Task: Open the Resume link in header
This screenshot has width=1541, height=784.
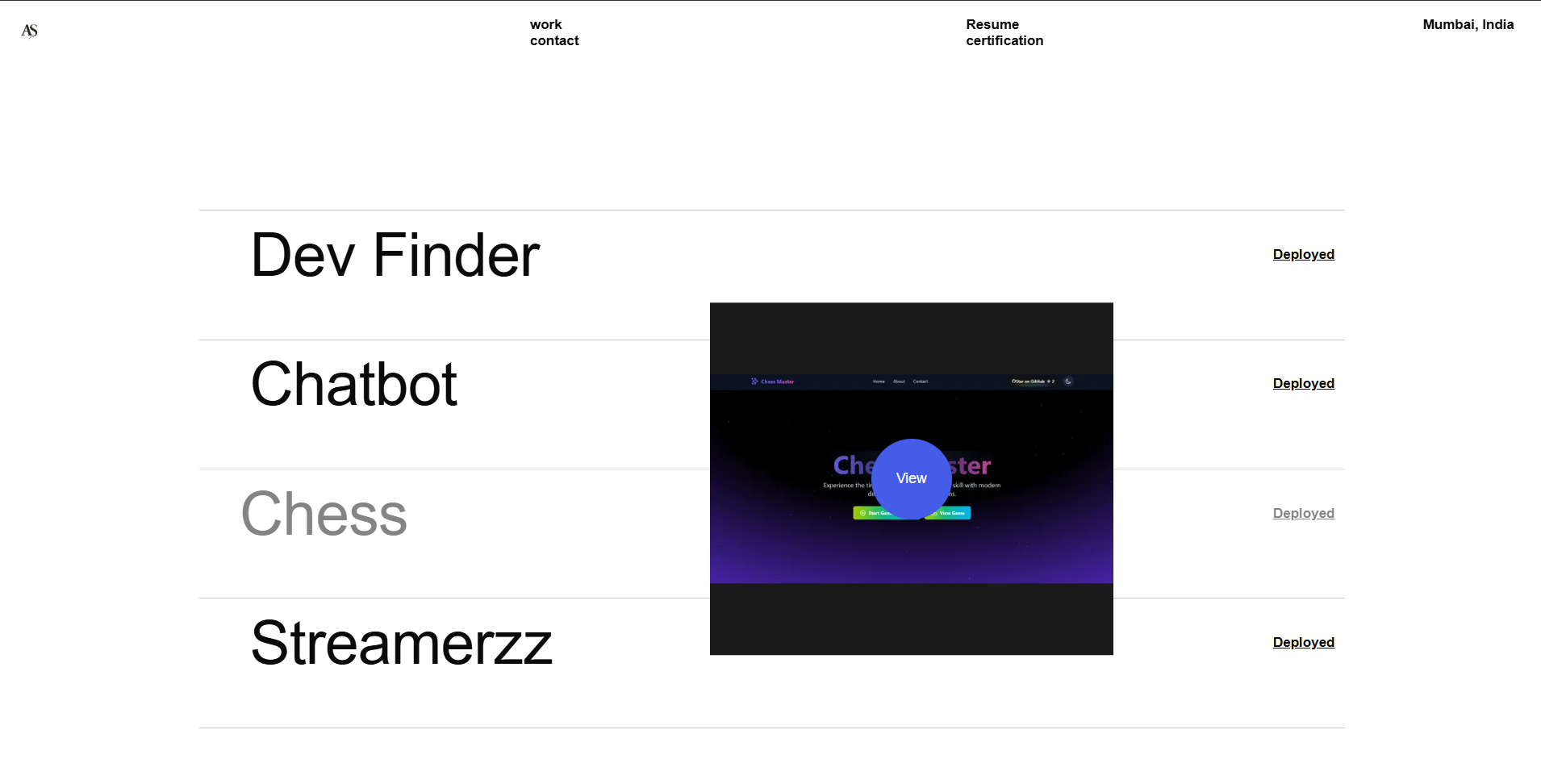Action: pyautogui.click(x=992, y=24)
